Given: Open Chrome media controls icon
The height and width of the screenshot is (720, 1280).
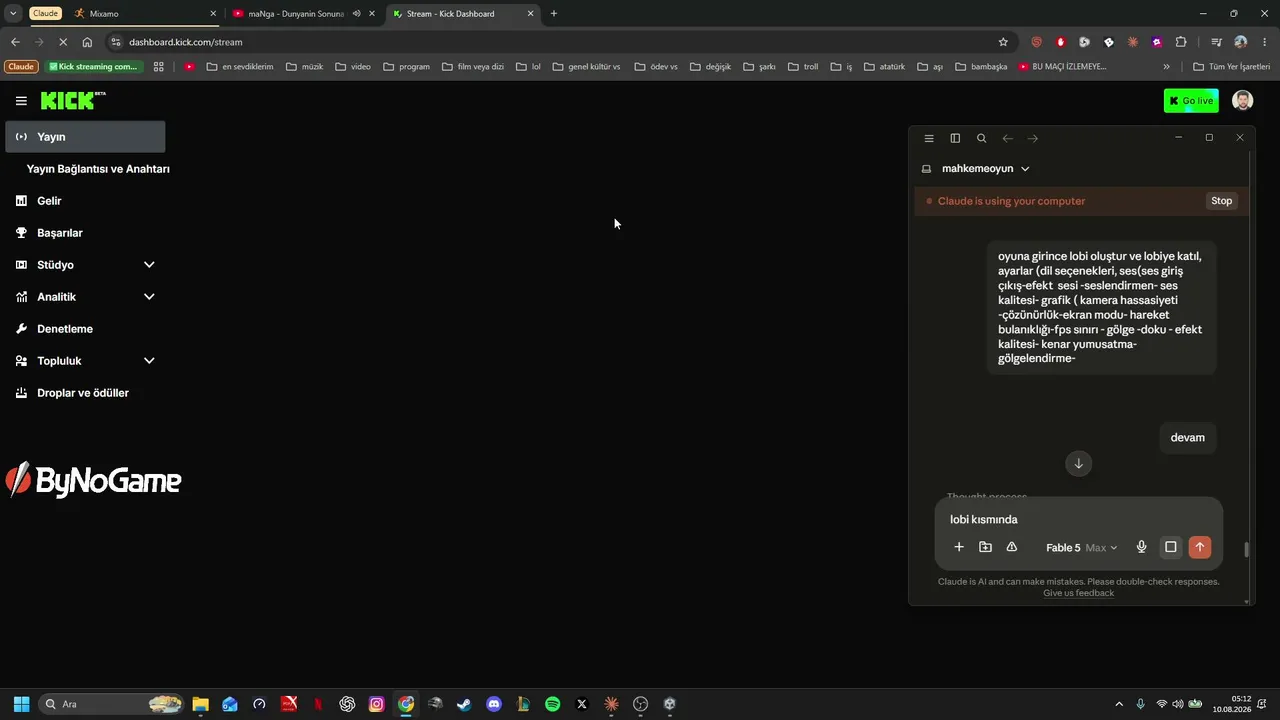Looking at the screenshot, I should (x=1216, y=42).
